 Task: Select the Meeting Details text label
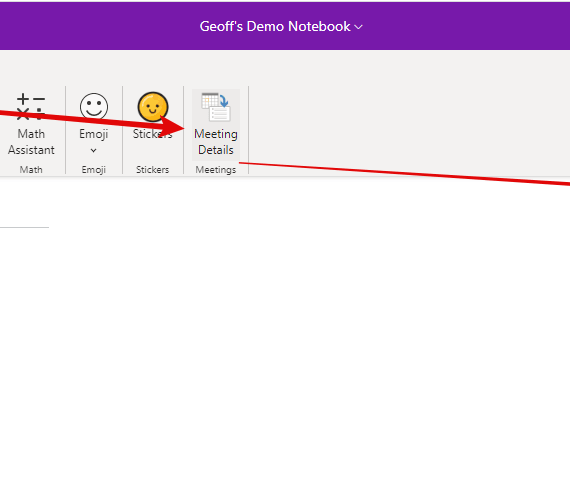pos(216,142)
